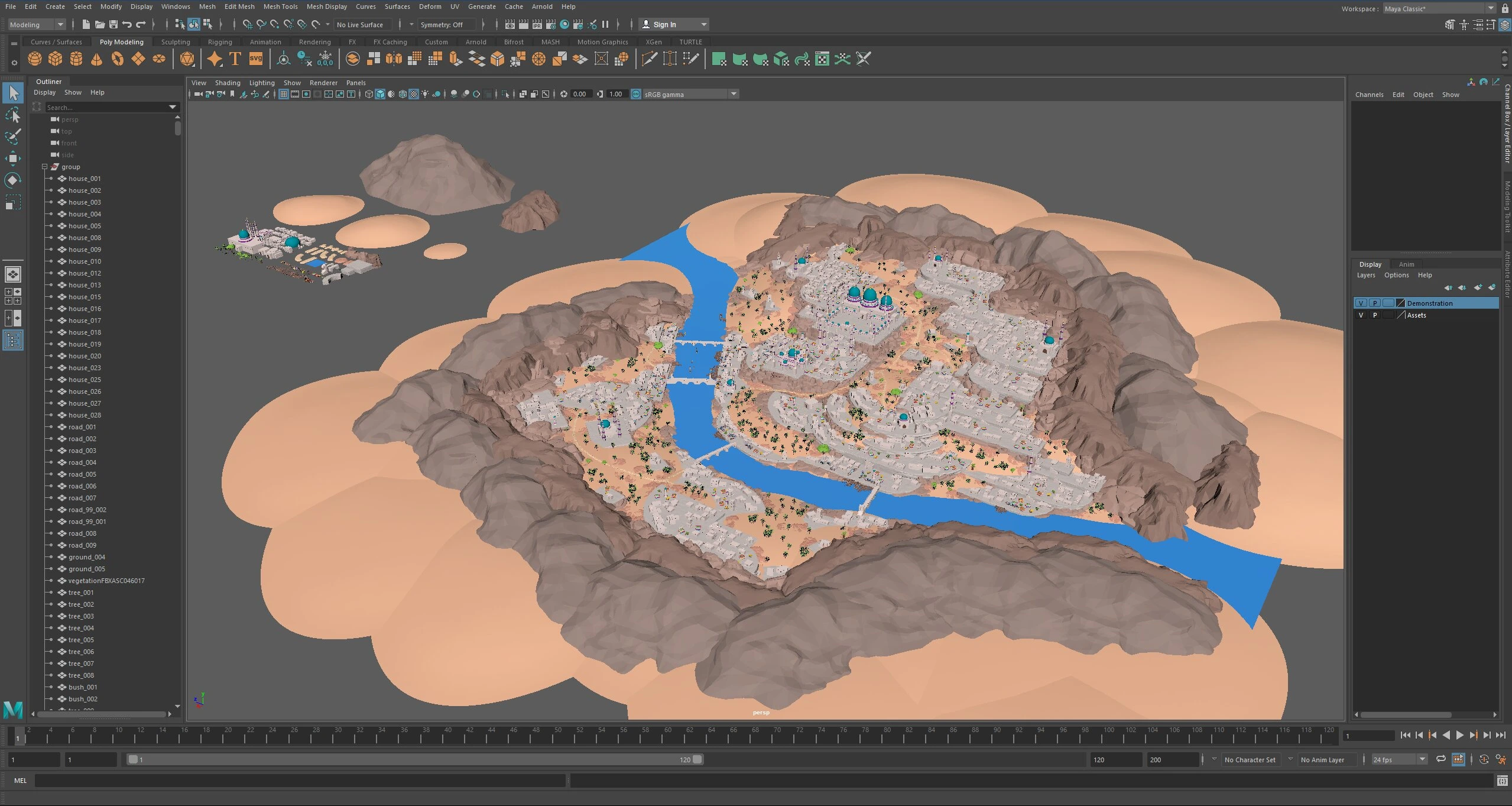Switch to the Sculpting shelf tab

pyautogui.click(x=176, y=42)
